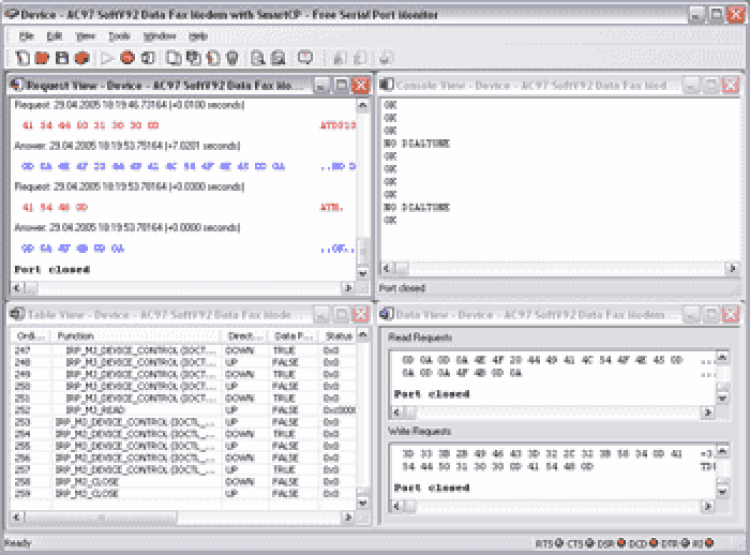
Task: Click the CTS indicator in the status bar
Action: (580, 543)
